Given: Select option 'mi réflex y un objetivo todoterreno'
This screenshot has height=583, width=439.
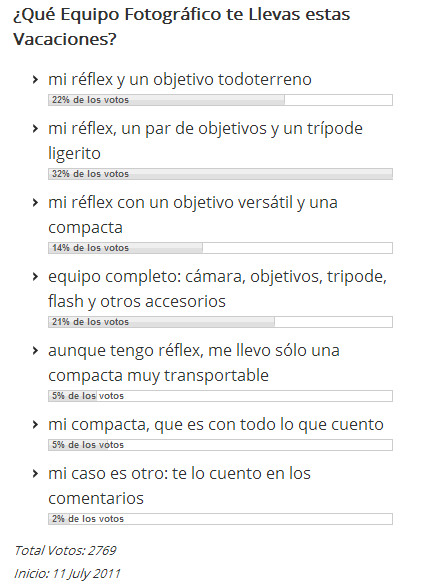Looking at the screenshot, I should [180, 80].
